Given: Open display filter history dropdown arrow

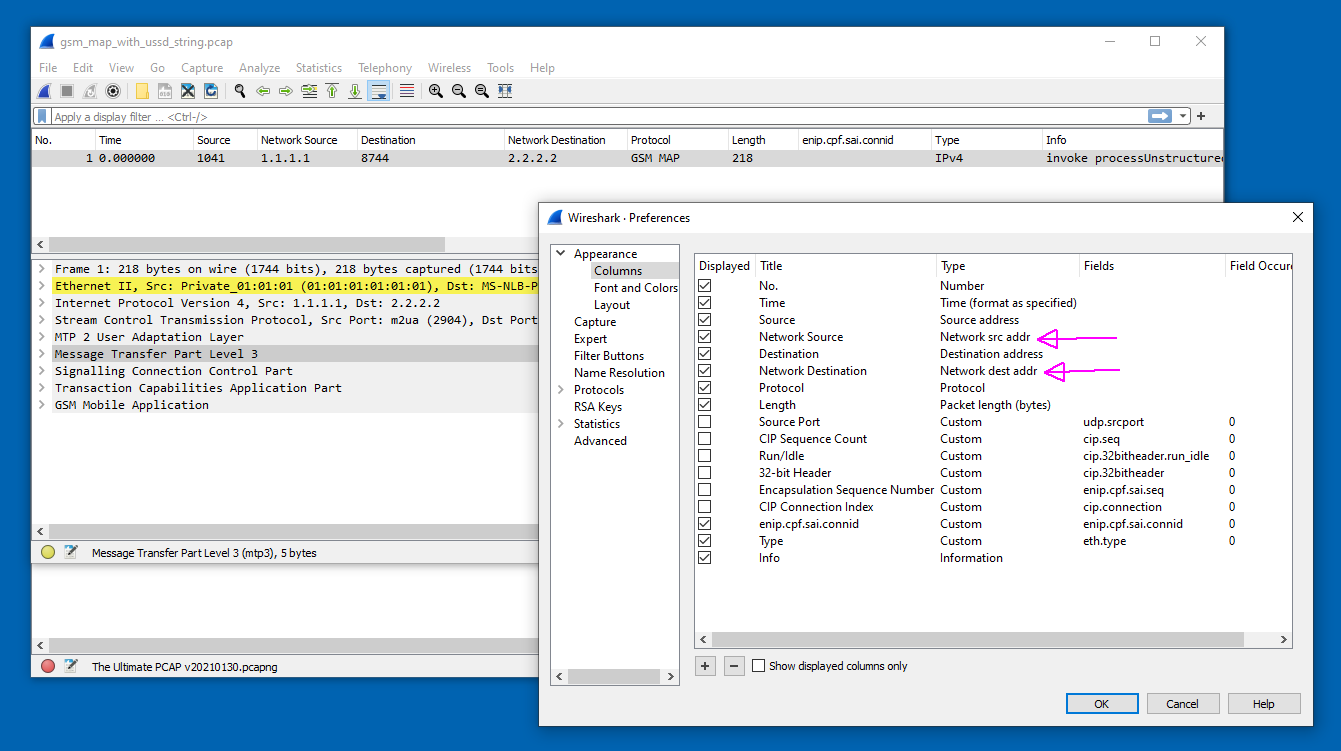Looking at the screenshot, I should [1184, 116].
